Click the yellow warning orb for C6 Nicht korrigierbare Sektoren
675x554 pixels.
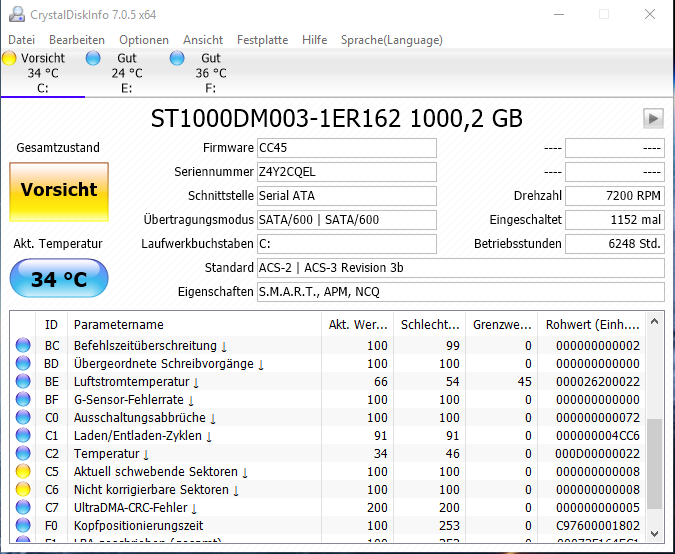tap(23, 489)
